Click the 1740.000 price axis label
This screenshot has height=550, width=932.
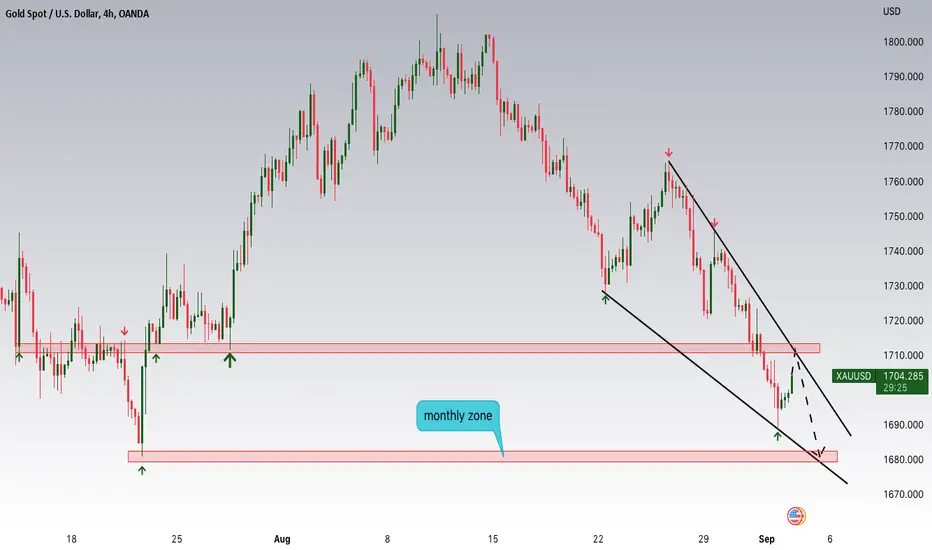pos(903,251)
